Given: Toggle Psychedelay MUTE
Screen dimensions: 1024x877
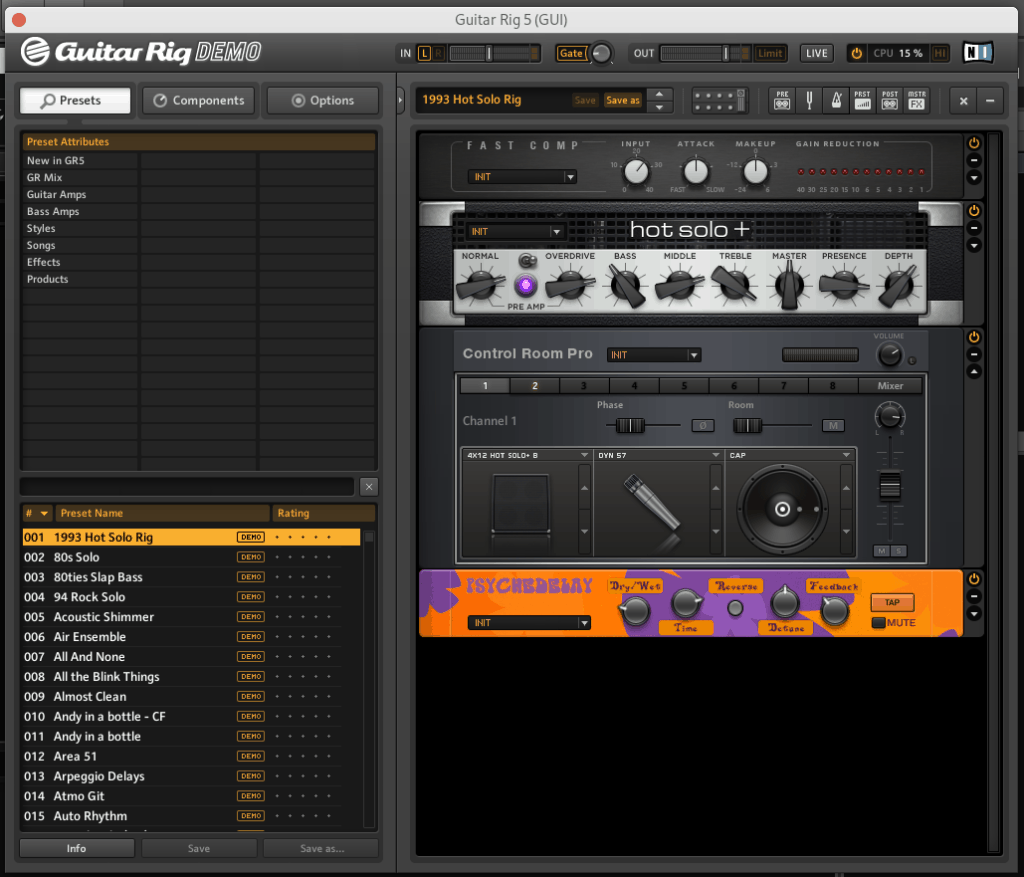Looking at the screenshot, I should pos(878,622).
